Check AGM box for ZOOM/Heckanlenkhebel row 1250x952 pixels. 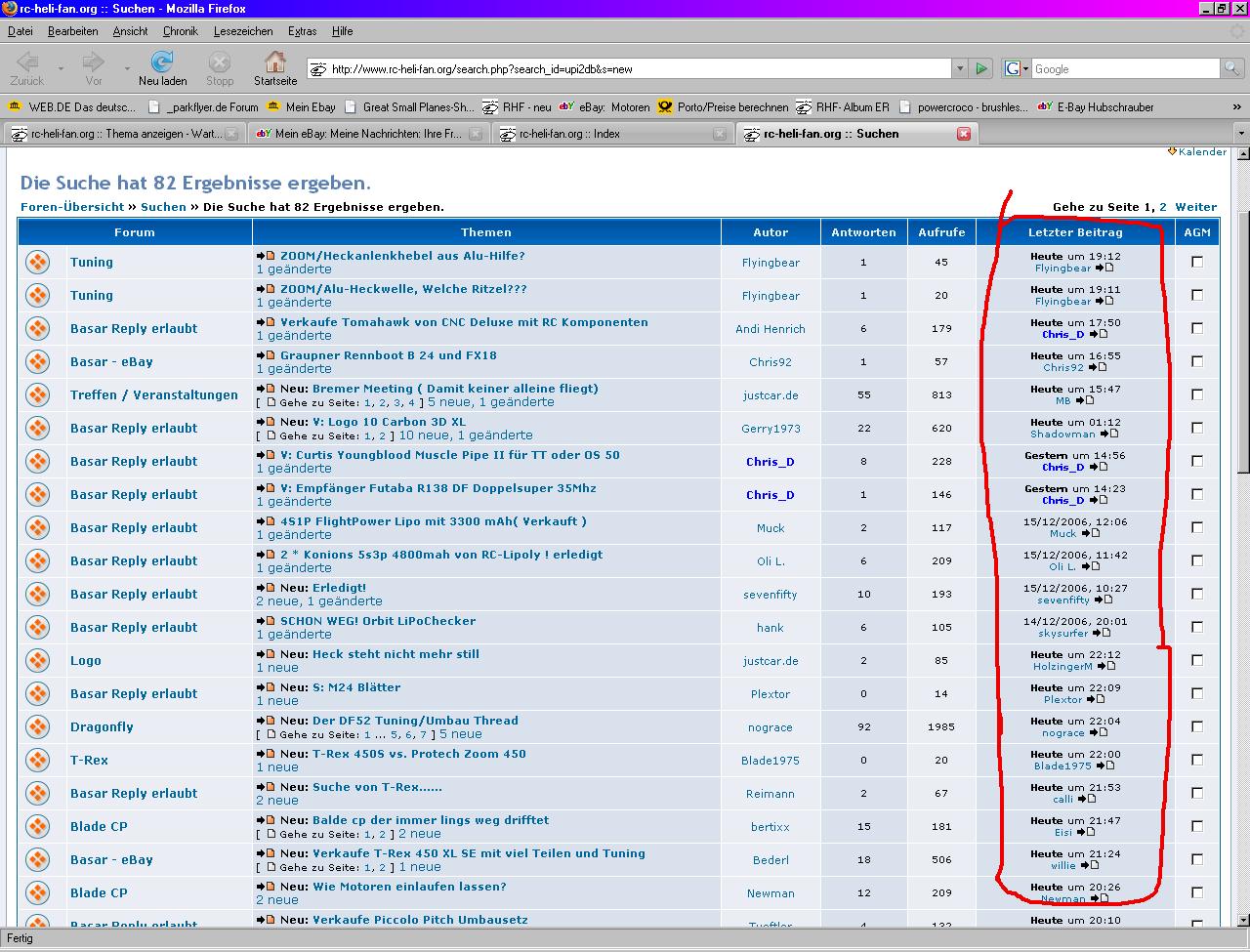(1197, 262)
